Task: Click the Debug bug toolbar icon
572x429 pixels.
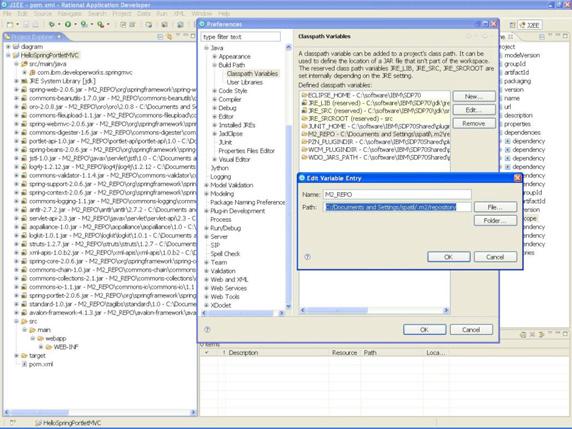Action: tap(52, 24)
